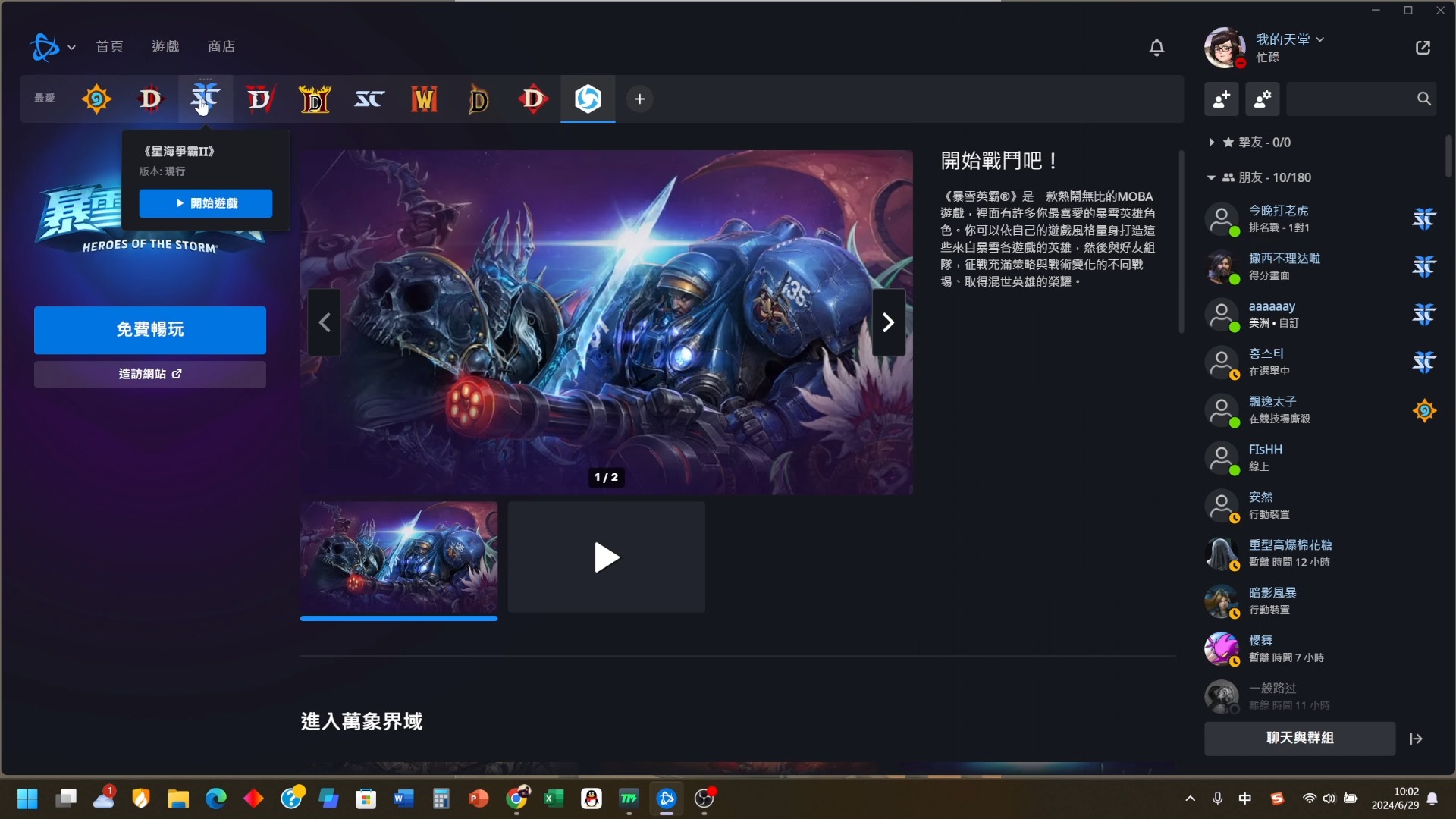
Task: Select friend 搬西不理达啦
Action: click(1321, 267)
